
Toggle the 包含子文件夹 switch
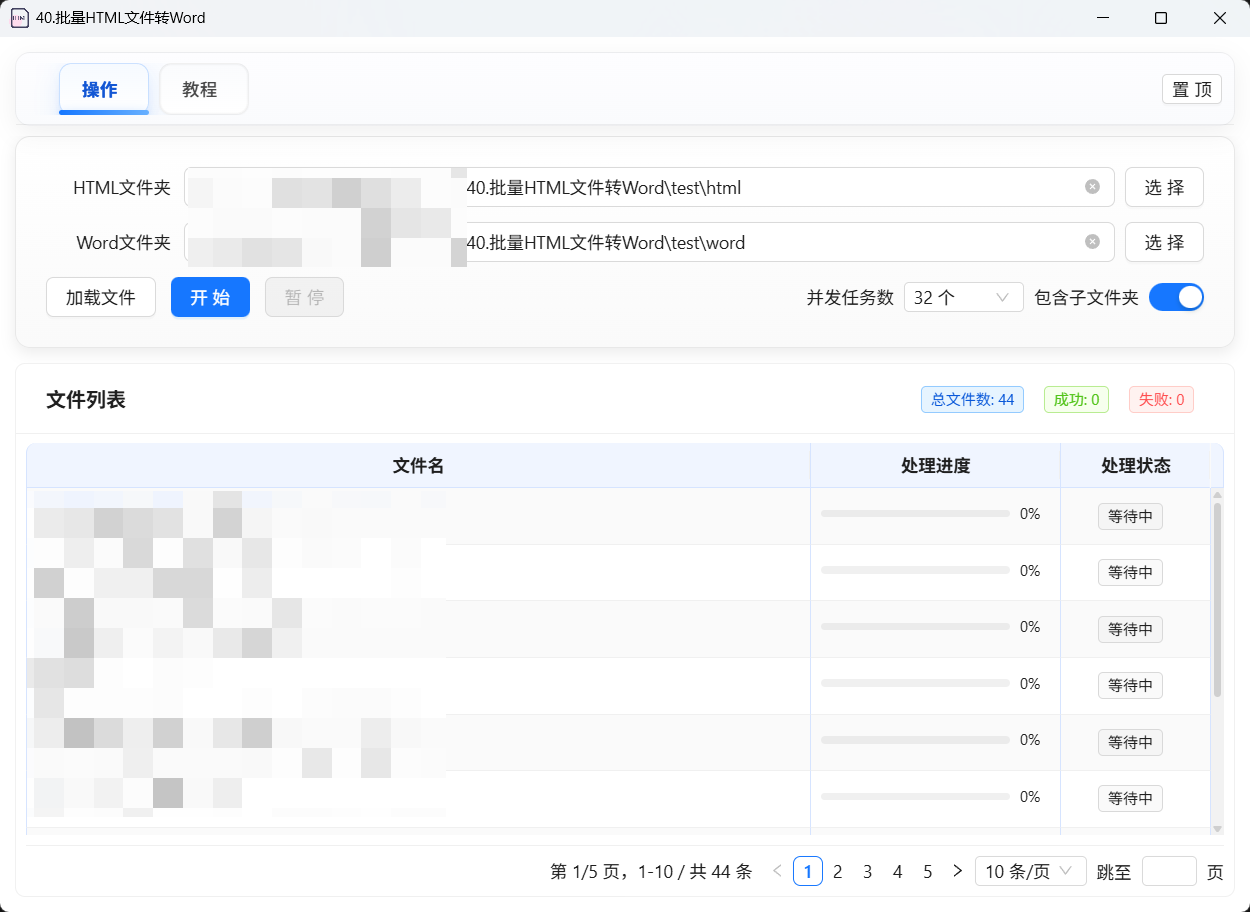1176,297
